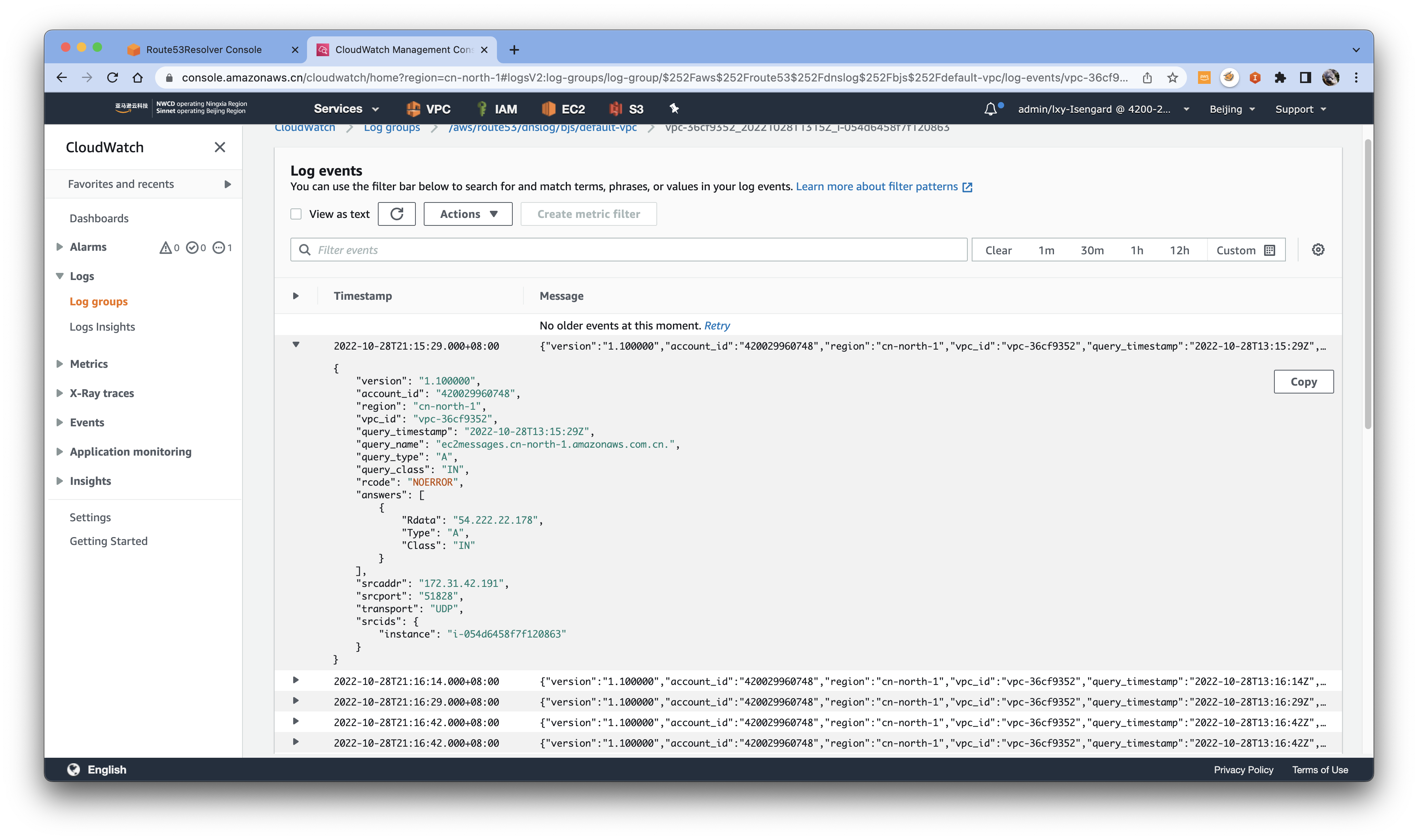Click the pin favorites icon in AWS nav
Screen dimensions: 1418x840
pyautogui.click(x=674, y=108)
